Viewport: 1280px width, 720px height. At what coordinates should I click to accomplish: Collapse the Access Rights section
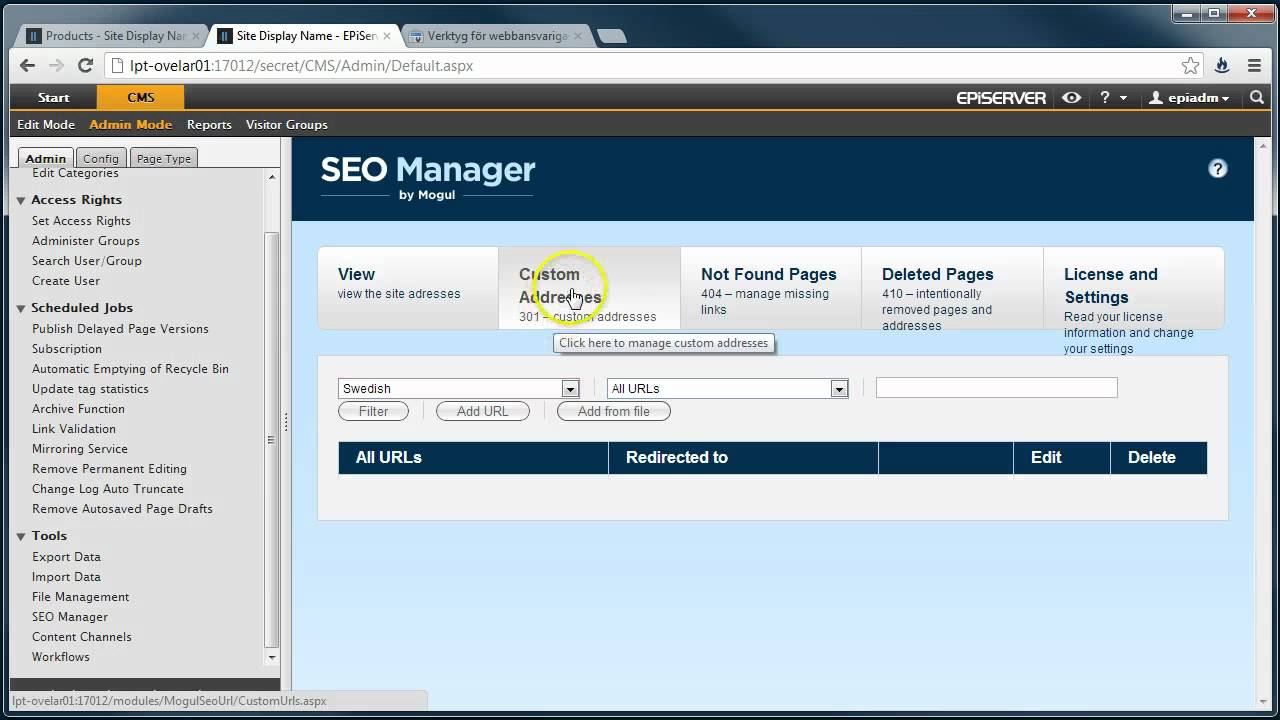click(x=21, y=200)
